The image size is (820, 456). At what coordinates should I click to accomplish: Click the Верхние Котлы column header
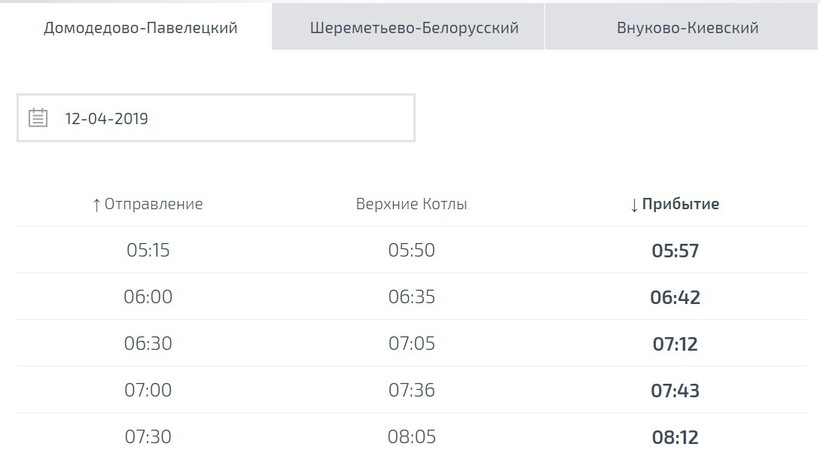pyautogui.click(x=411, y=204)
